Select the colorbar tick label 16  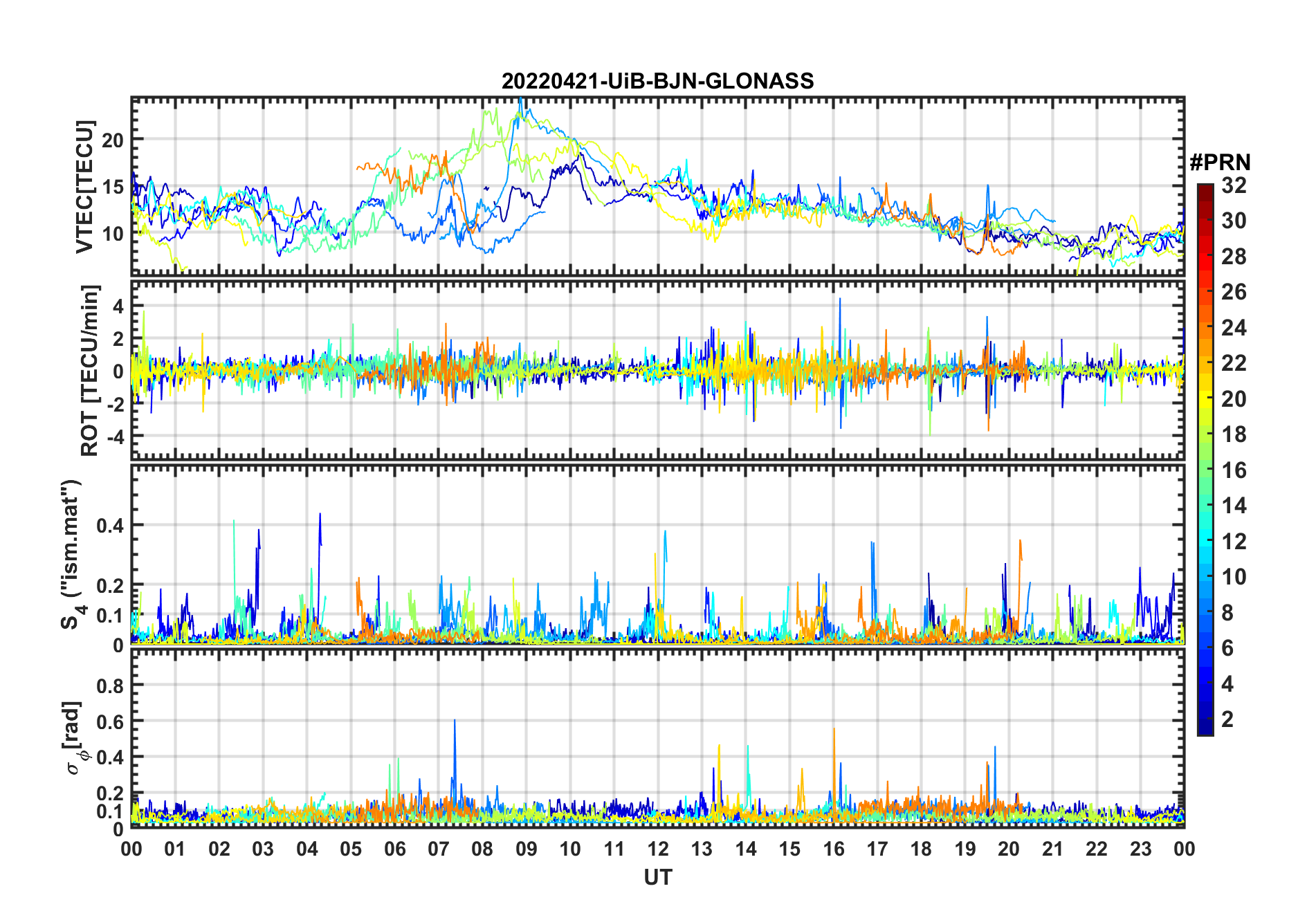point(1234,470)
